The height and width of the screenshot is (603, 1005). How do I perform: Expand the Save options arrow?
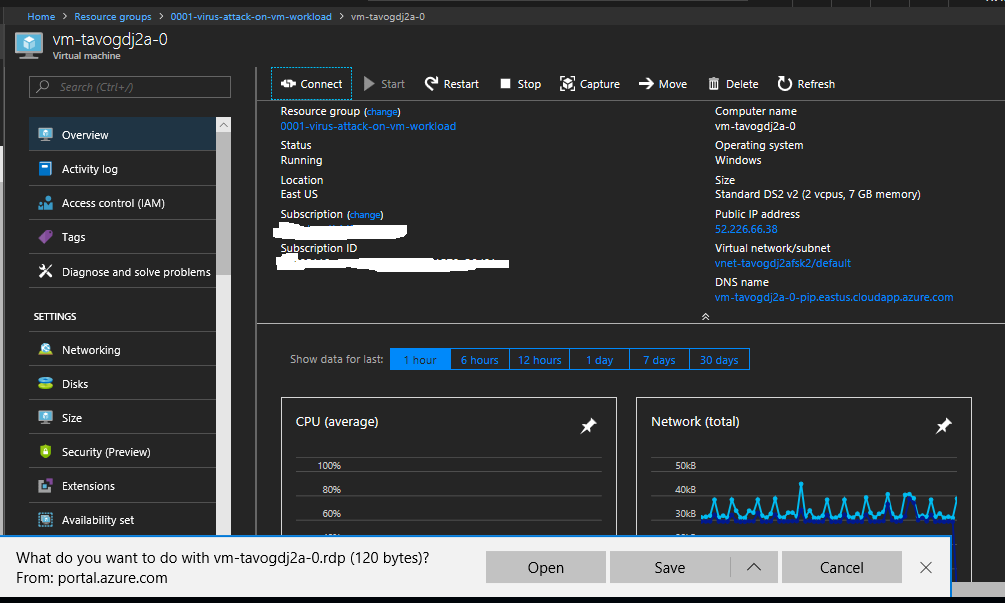coord(754,567)
